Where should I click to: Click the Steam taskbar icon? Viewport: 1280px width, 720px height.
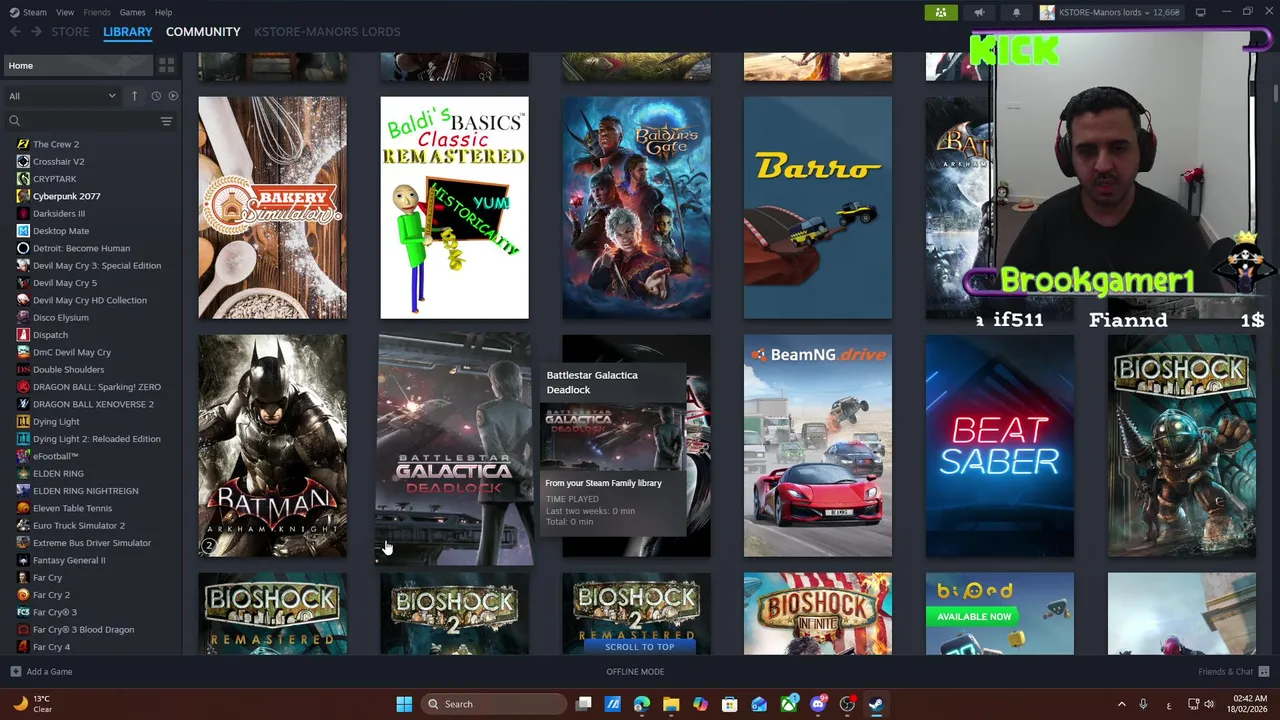pyautogui.click(x=876, y=704)
